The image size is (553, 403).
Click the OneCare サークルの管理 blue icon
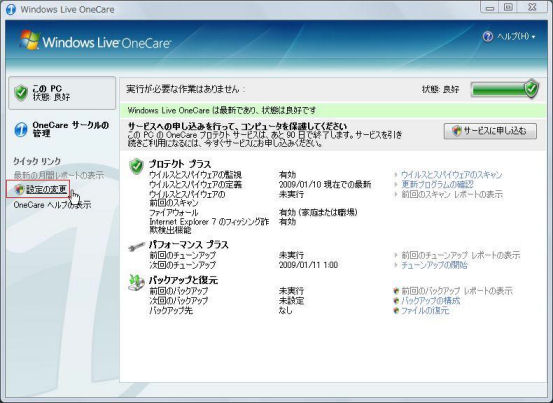click(21, 130)
